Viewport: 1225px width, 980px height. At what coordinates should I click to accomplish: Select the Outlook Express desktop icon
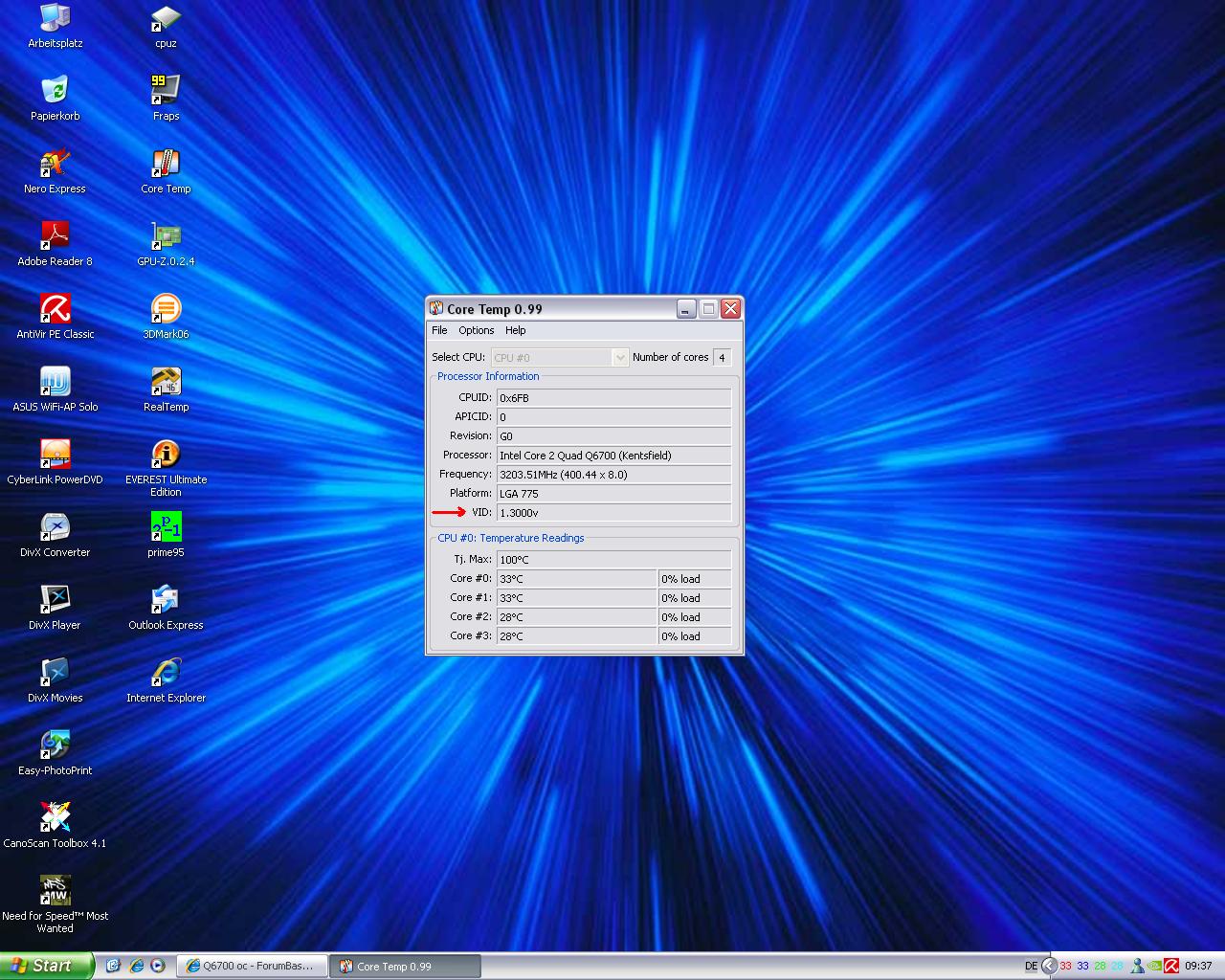click(166, 608)
